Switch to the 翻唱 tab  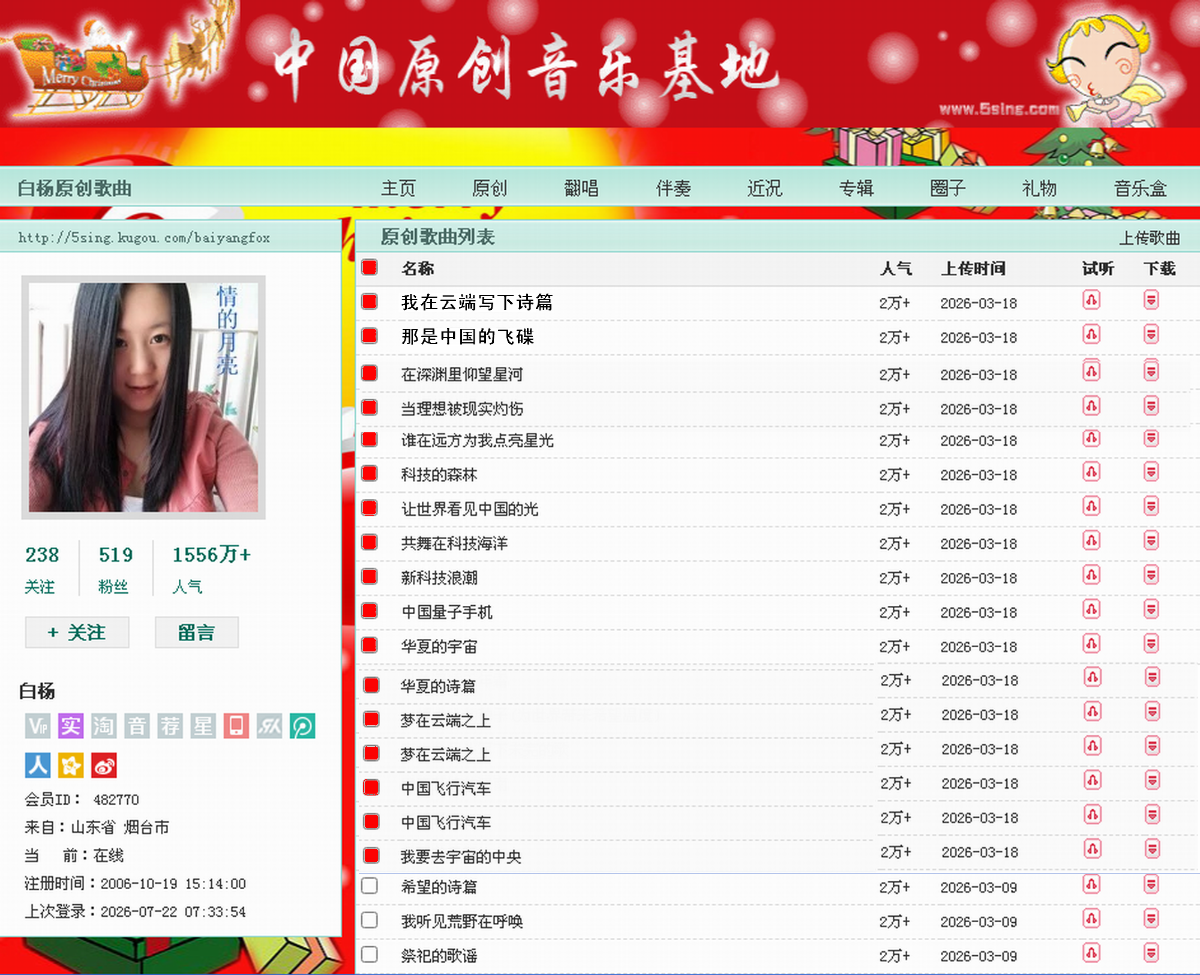coord(581,188)
